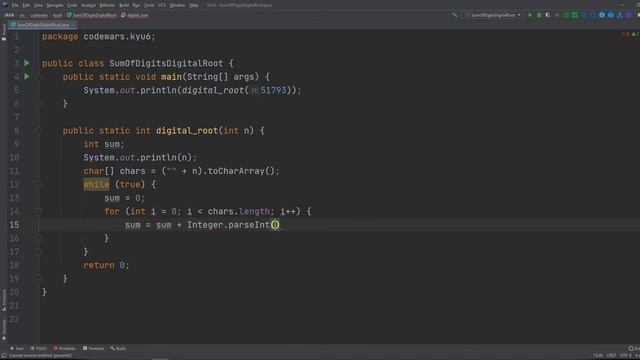Click the SumOfDigitsDigitalRoot breadcrumb in navigation bar
The height and width of the screenshot is (360, 640).
[x=91, y=15]
